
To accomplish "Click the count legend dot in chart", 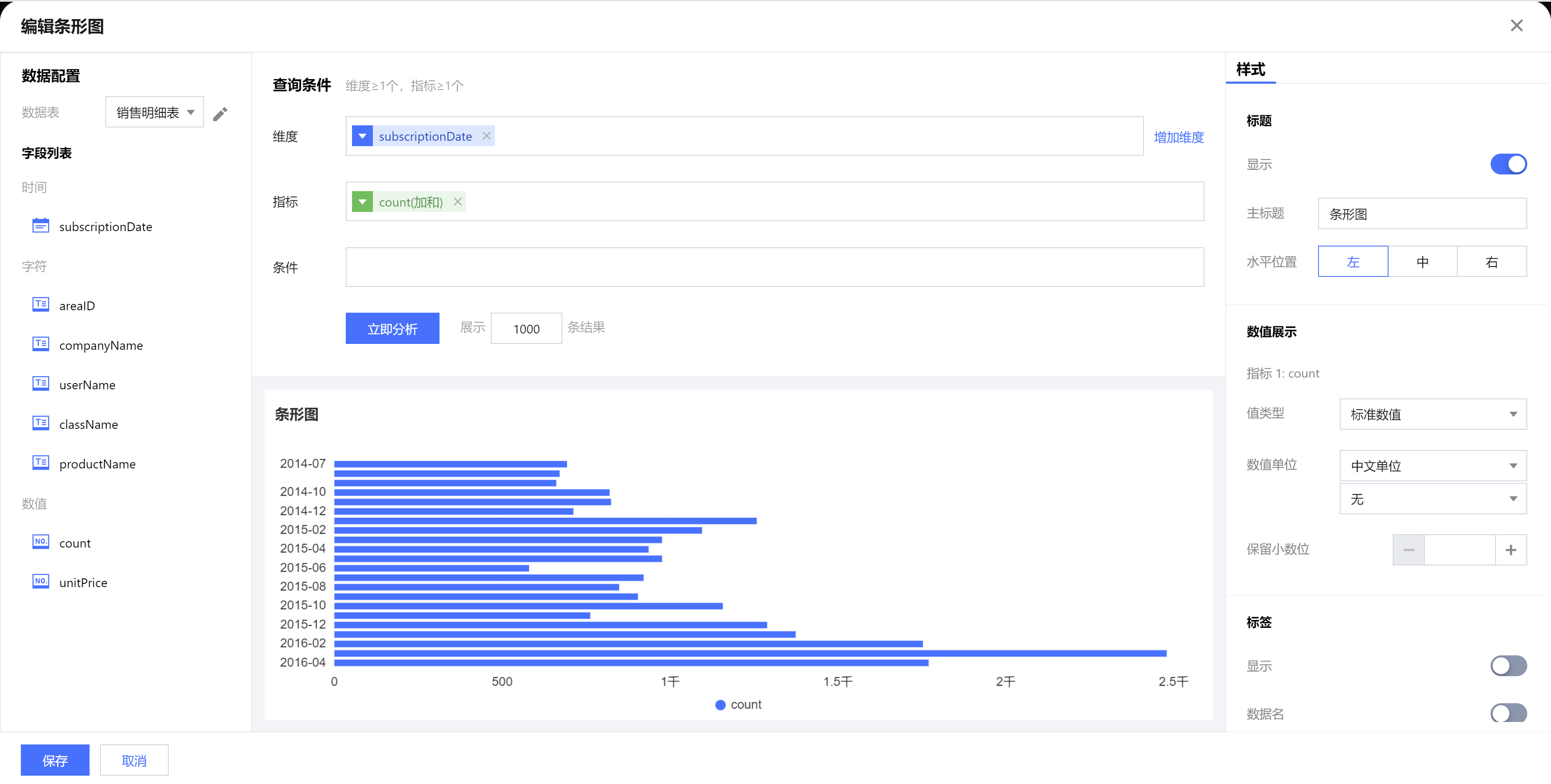I will (720, 704).
